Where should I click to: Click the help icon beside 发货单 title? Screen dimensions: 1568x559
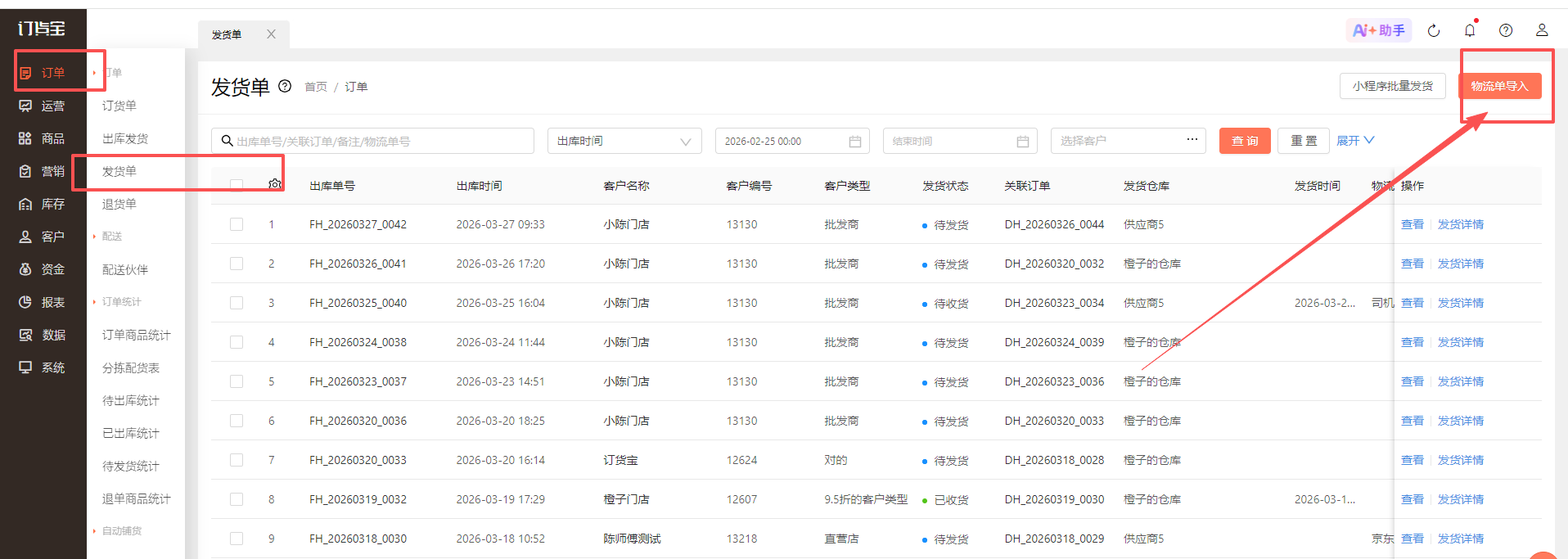tap(285, 86)
